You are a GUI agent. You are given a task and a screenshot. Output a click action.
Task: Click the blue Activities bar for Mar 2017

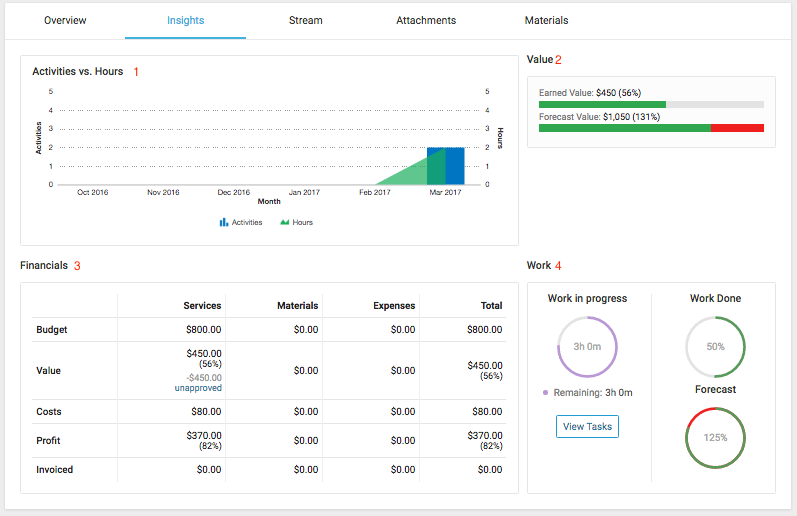455,166
